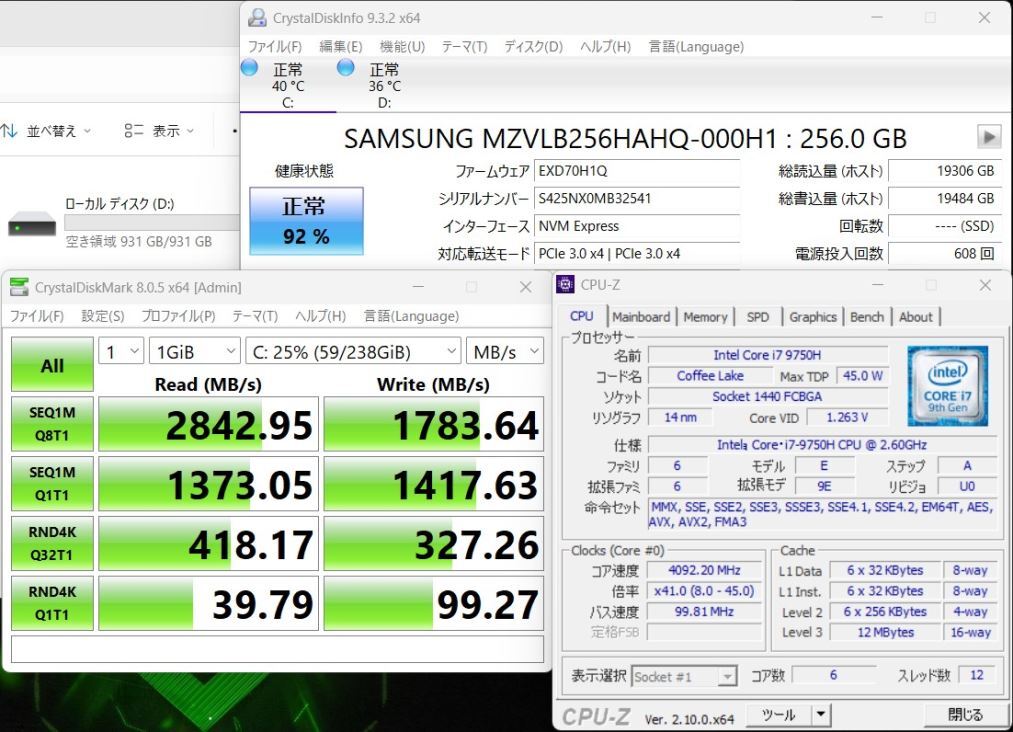Open ヘルプ(H) menu in CrystalDiskInfo

click(x=605, y=47)
